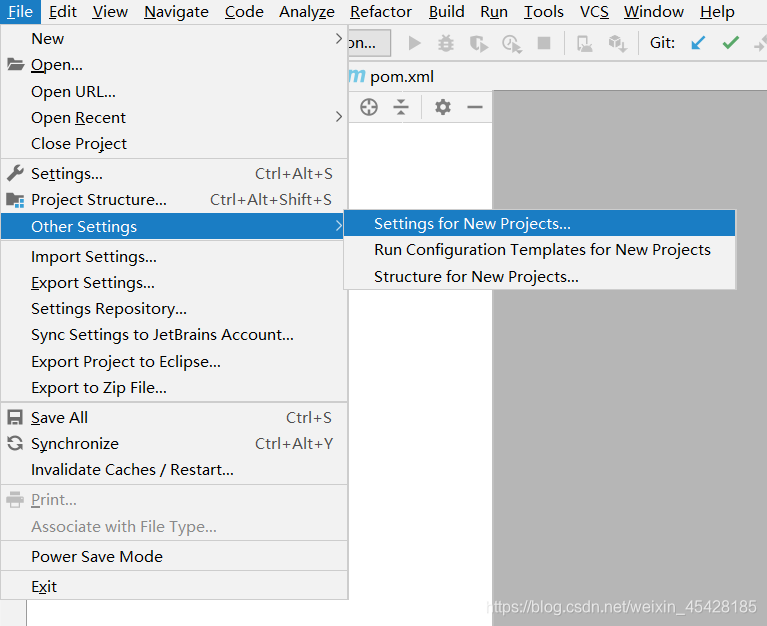Open the run configuration dropdown
The image size is (767, 626).
click(369, 43)
